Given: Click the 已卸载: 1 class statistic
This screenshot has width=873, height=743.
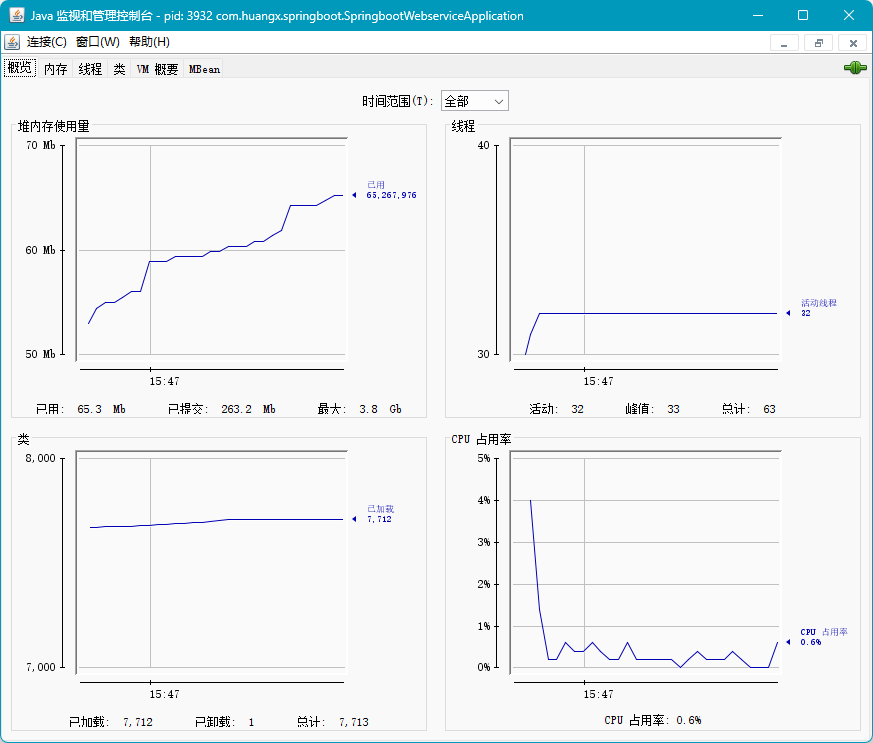Looking at the screenshot, I should point(225,722).
